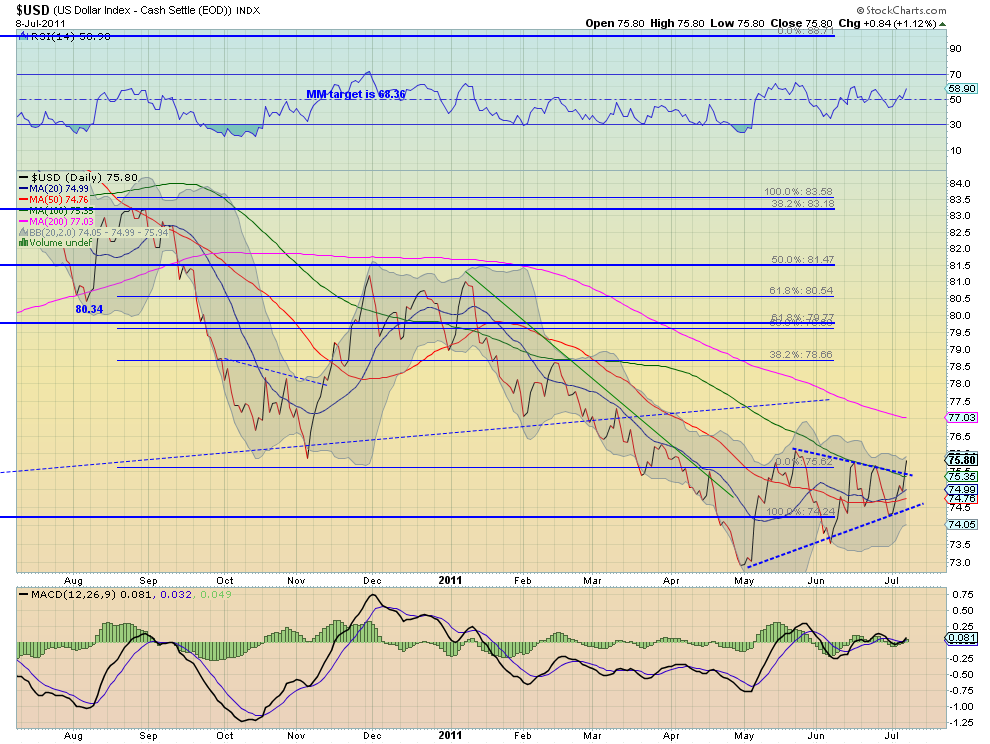Open the StockCharts.com copyright link
Screen dimensions: 990x744
[x=902, y=10]
